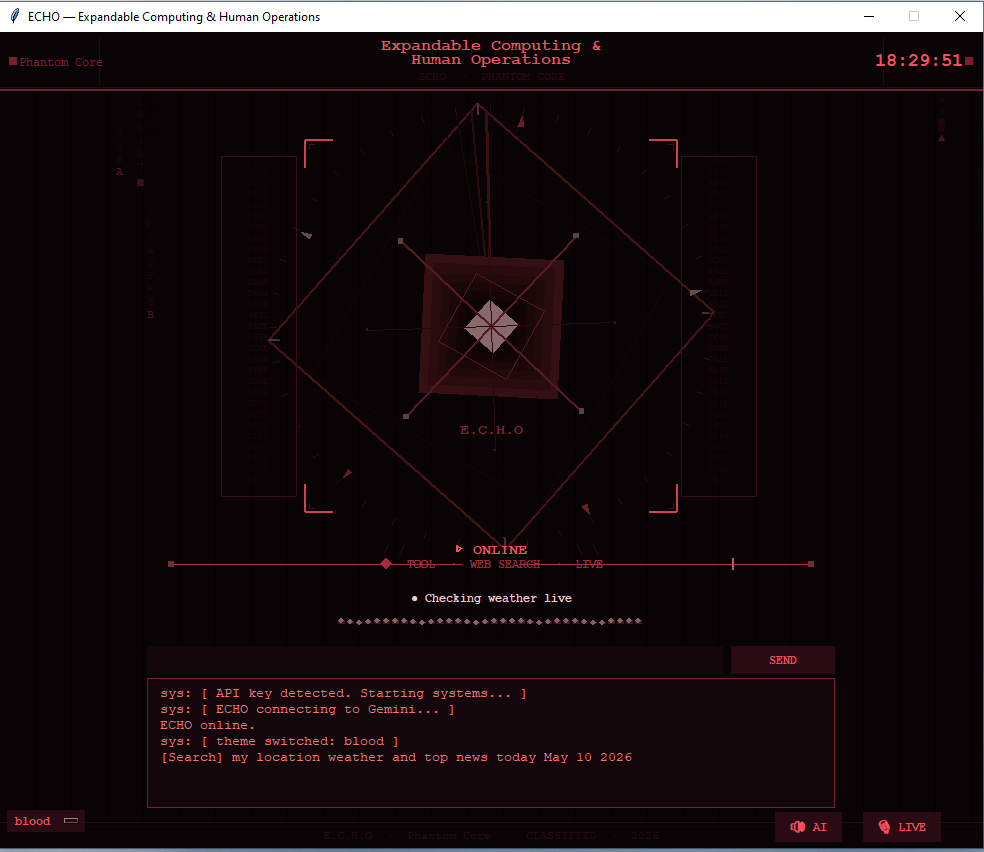Click the SEND button

click(783, 660)
